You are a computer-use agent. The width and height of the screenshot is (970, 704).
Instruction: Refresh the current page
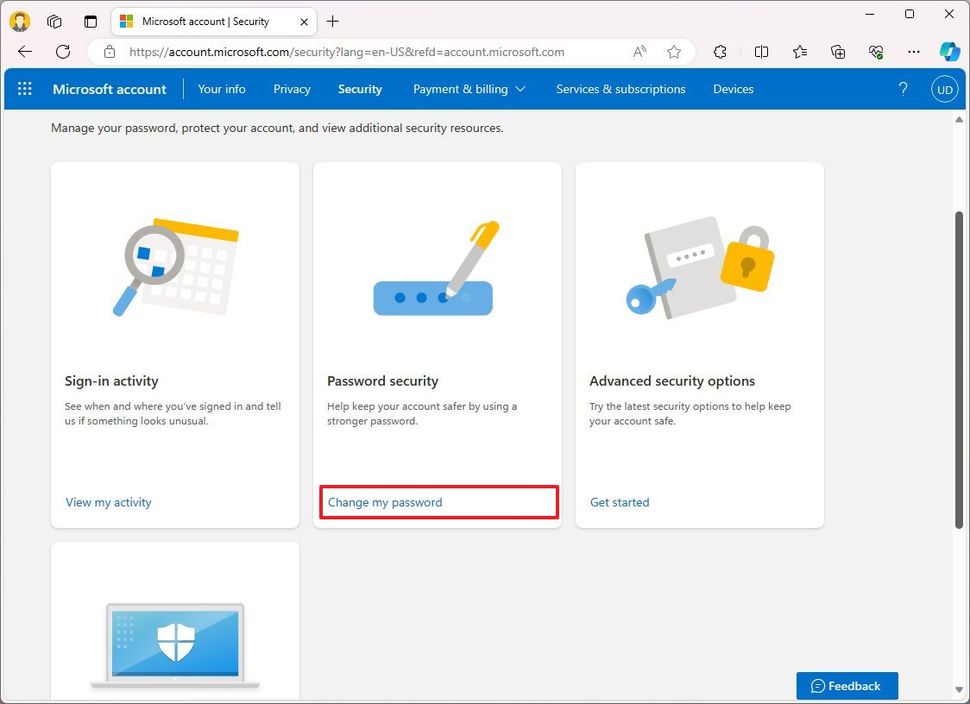63,51
